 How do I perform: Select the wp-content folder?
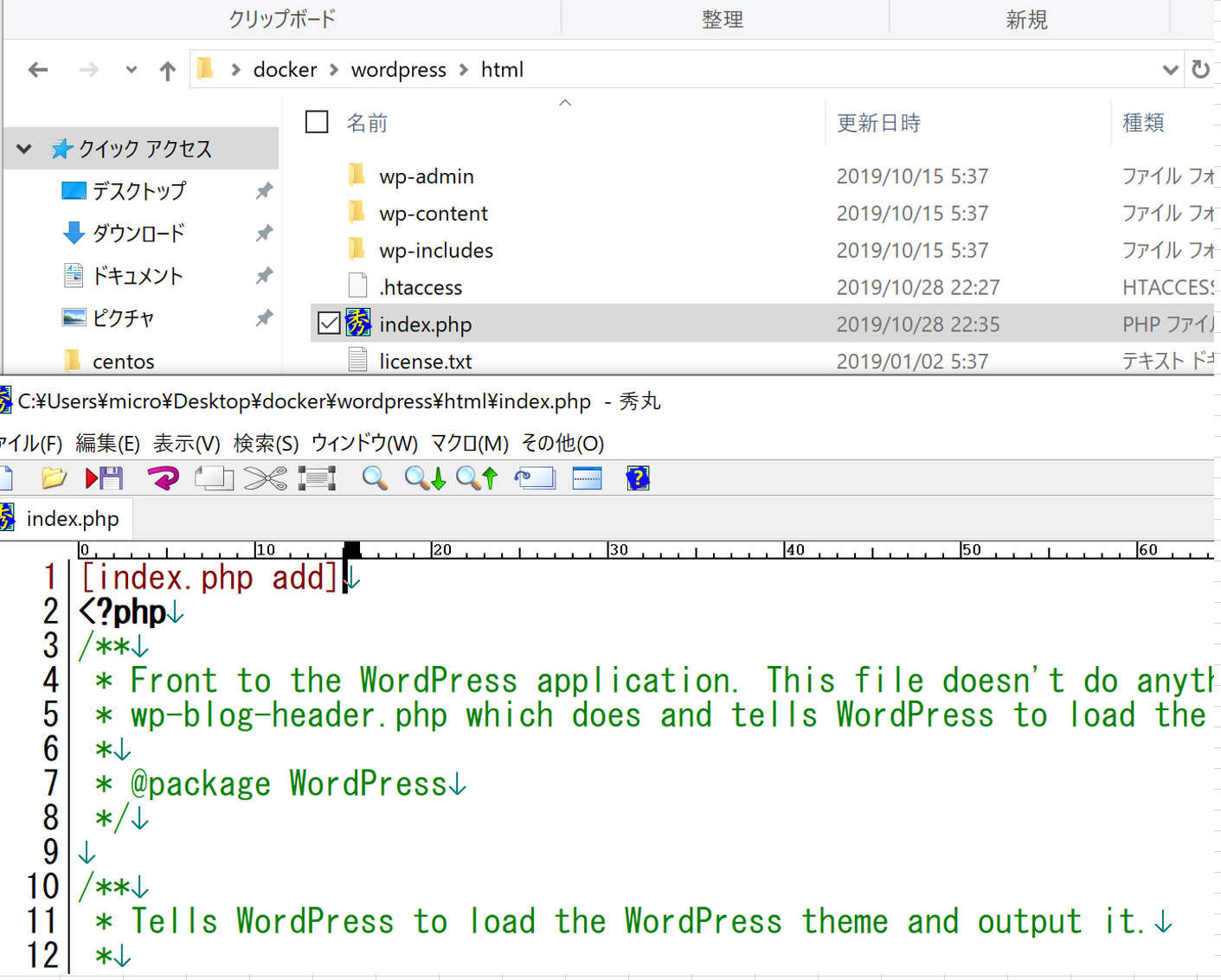433,213
